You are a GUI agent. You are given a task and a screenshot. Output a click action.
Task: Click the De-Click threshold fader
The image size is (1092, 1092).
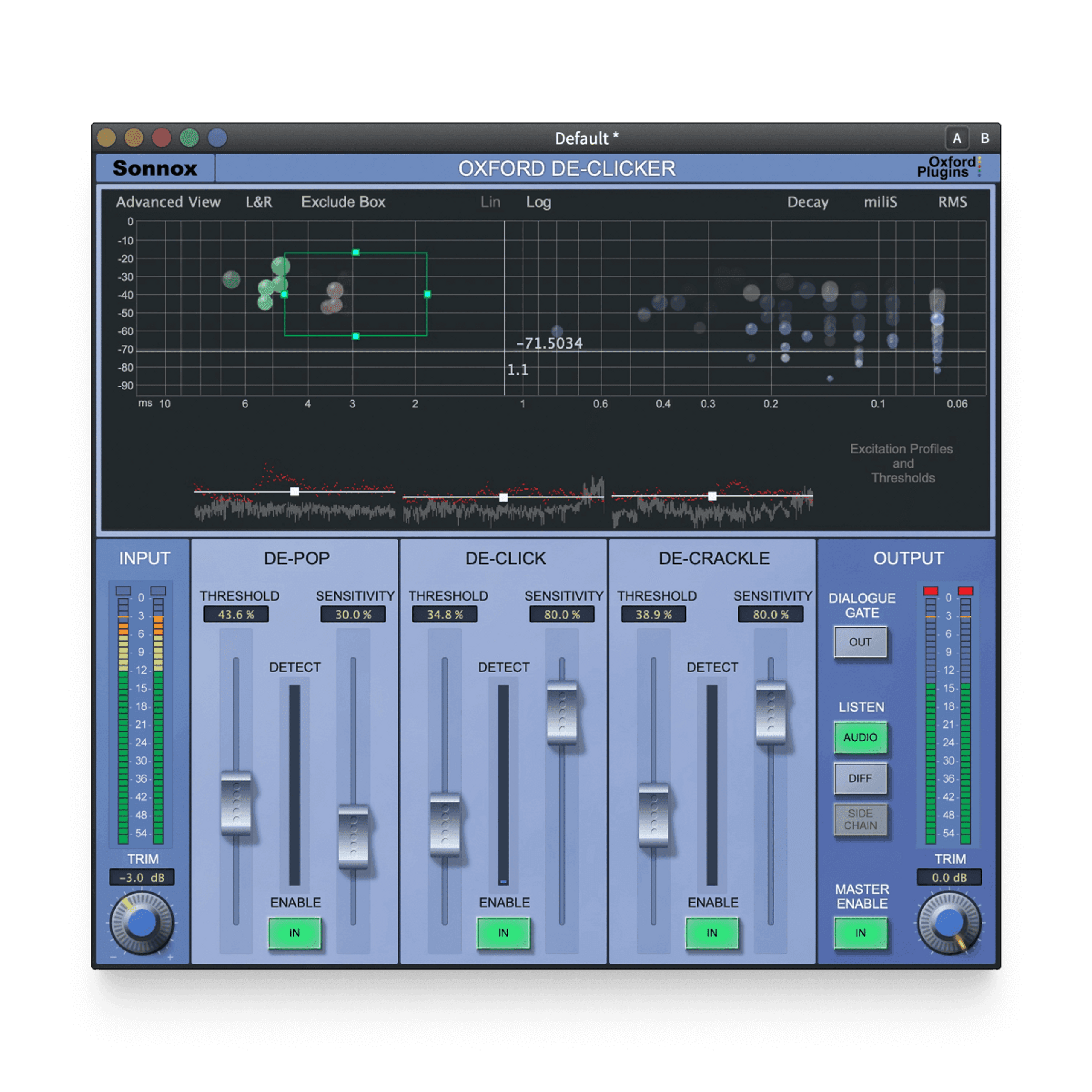[445, 825]
